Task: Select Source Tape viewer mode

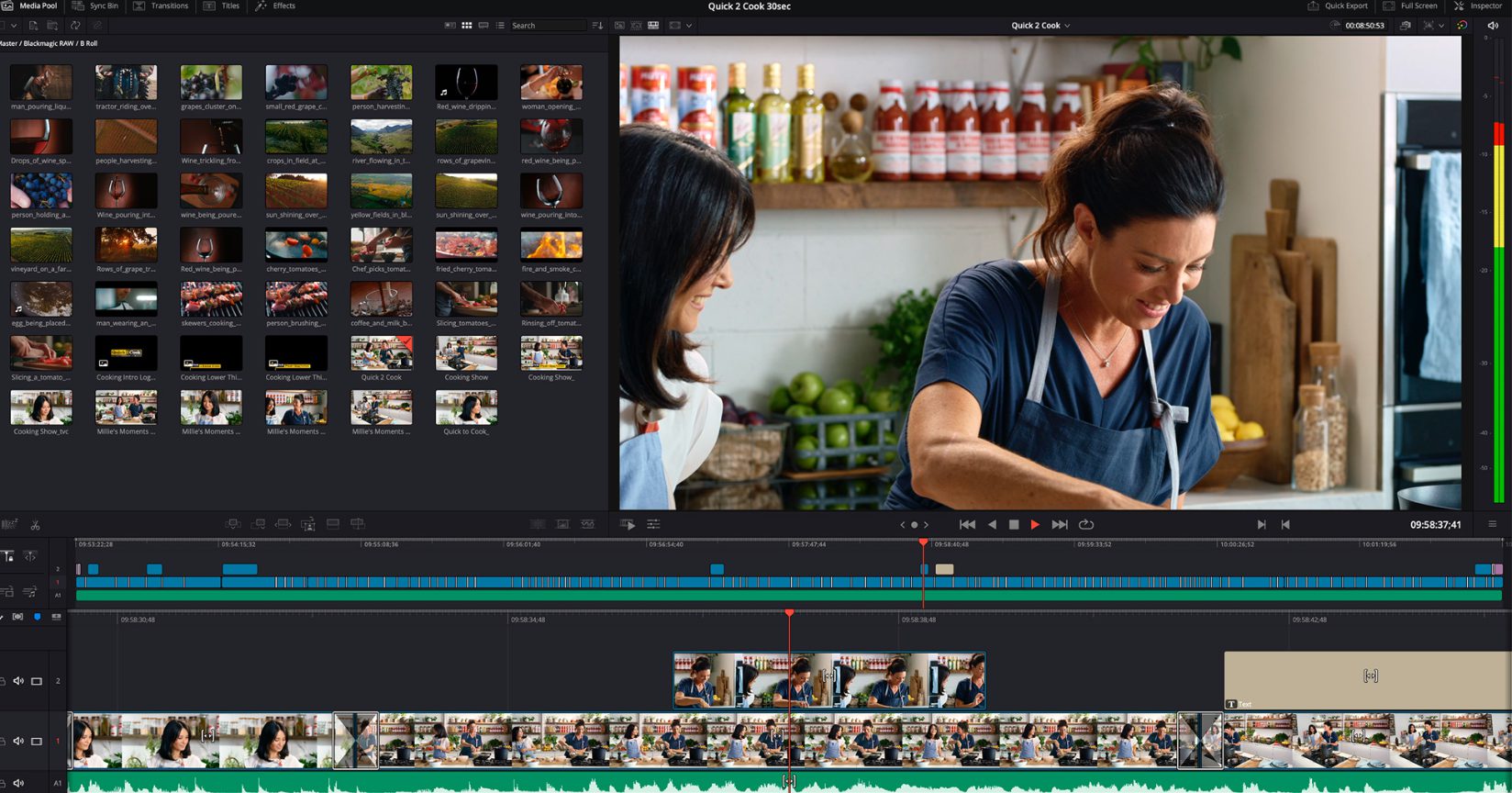Action: click(x=636, y=26)
